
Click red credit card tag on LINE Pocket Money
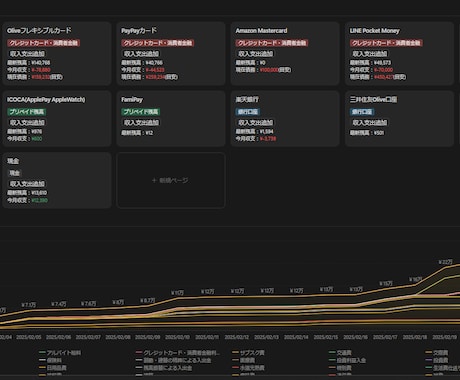click(386, 43)
